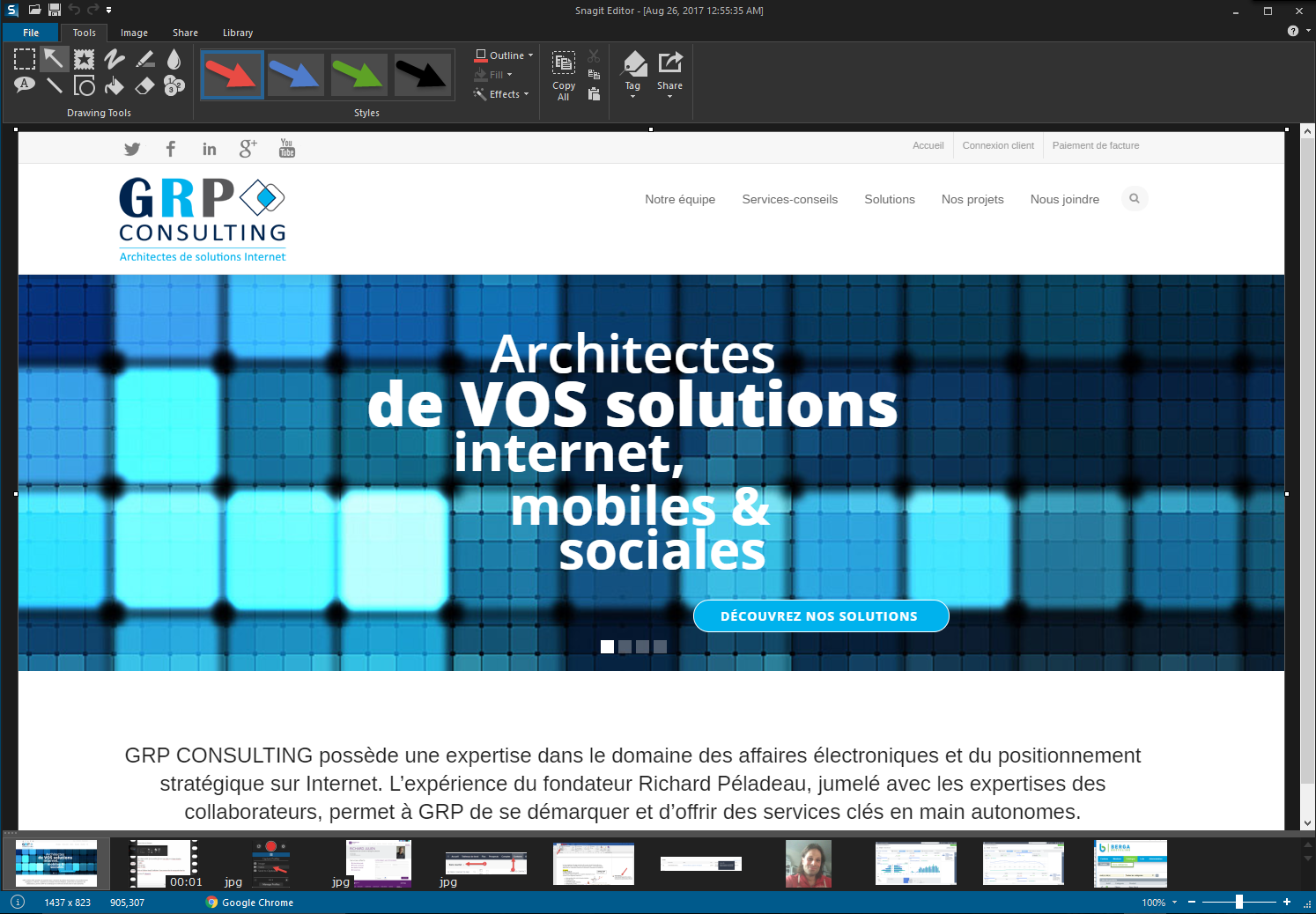The width and height of the screenshot is (1316, 914).
Task: Open the Help question mark icon
Action: (1293, 31)
